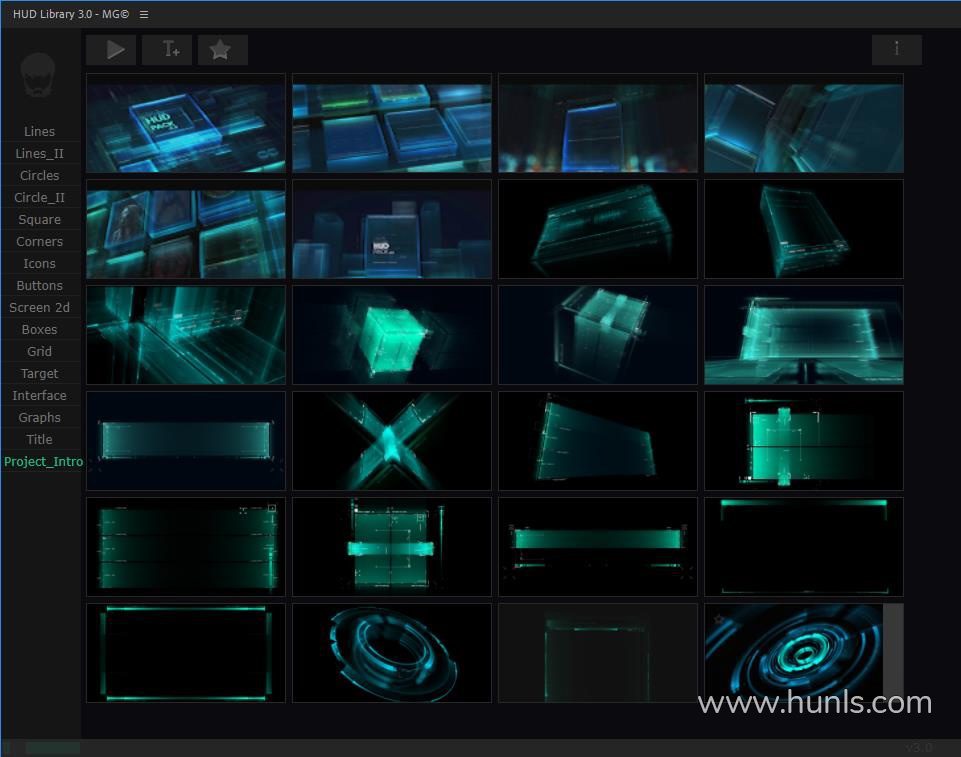Screen dimensions: 961x757
Task: Switch to the Square category
Action: (39, 219)
